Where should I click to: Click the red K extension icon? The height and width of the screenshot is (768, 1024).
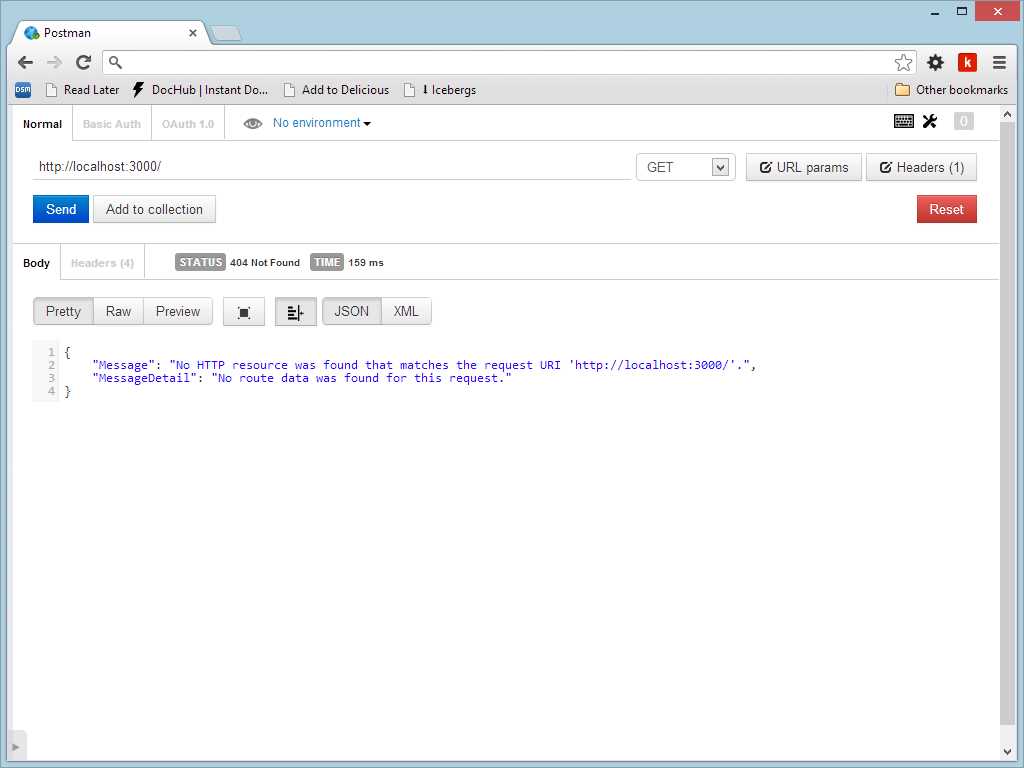tap(967, 63)
